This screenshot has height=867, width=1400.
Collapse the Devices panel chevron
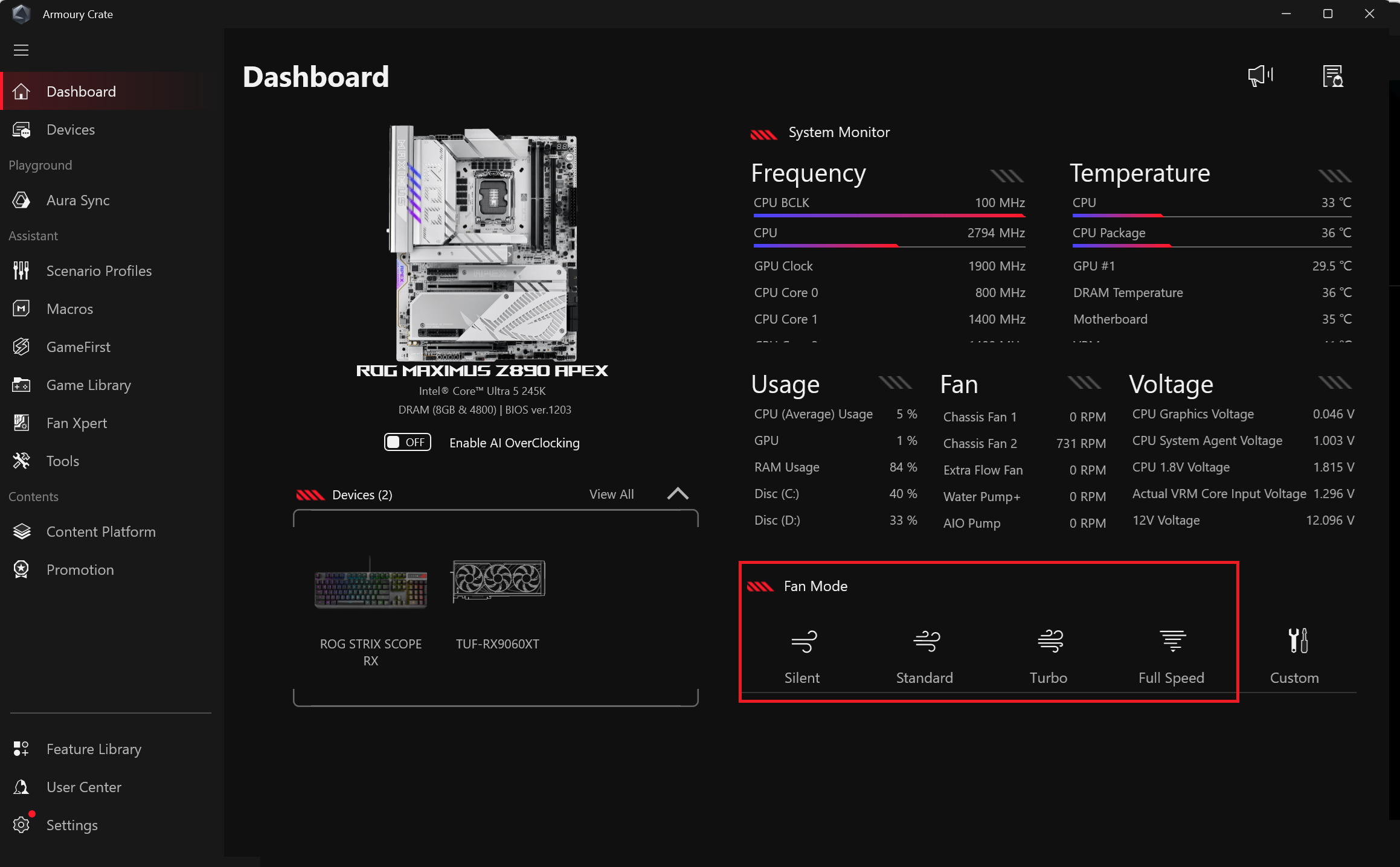click(678, 494)
